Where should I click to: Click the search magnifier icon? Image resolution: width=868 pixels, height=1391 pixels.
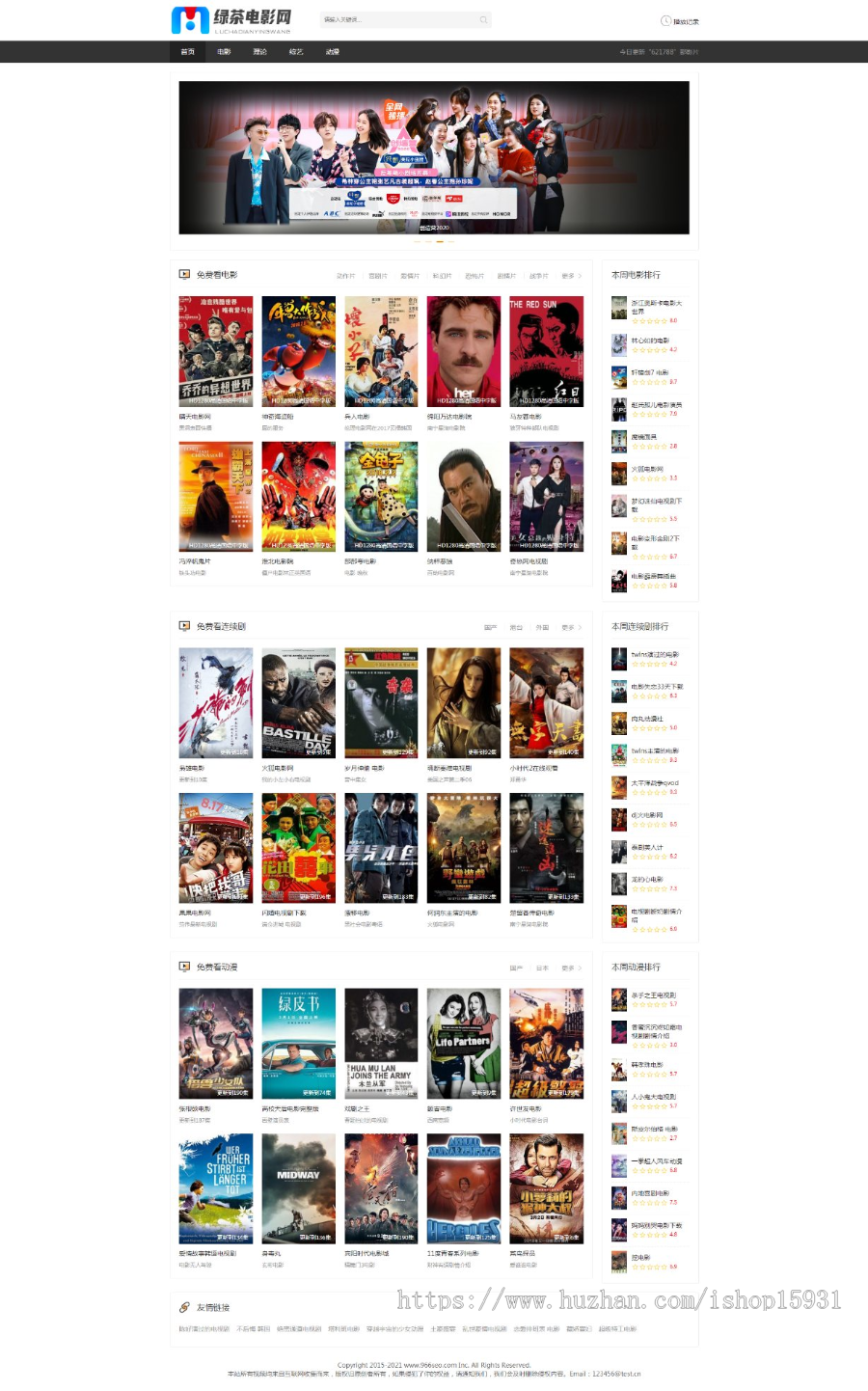pyautogui.click(x=483, y=19)
